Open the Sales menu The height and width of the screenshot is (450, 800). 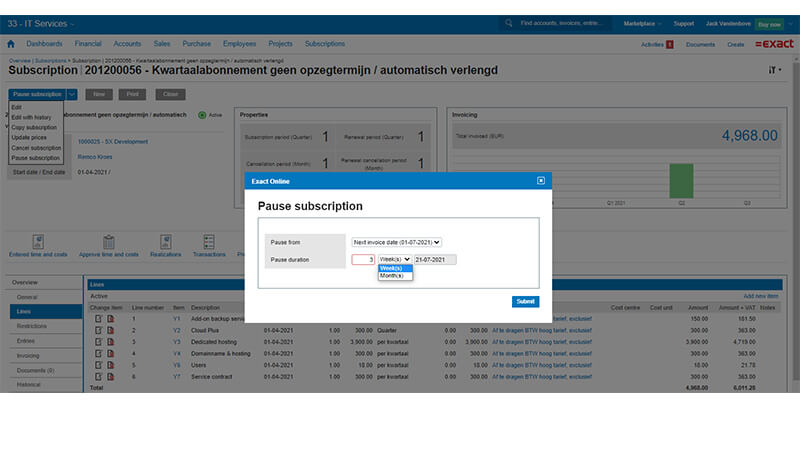[x=162, y=44]
